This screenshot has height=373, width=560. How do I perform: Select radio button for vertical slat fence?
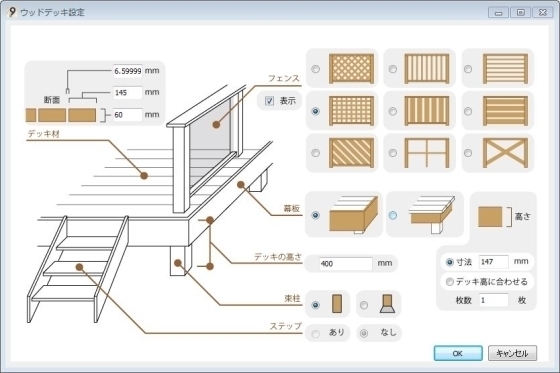pos(393,69)
